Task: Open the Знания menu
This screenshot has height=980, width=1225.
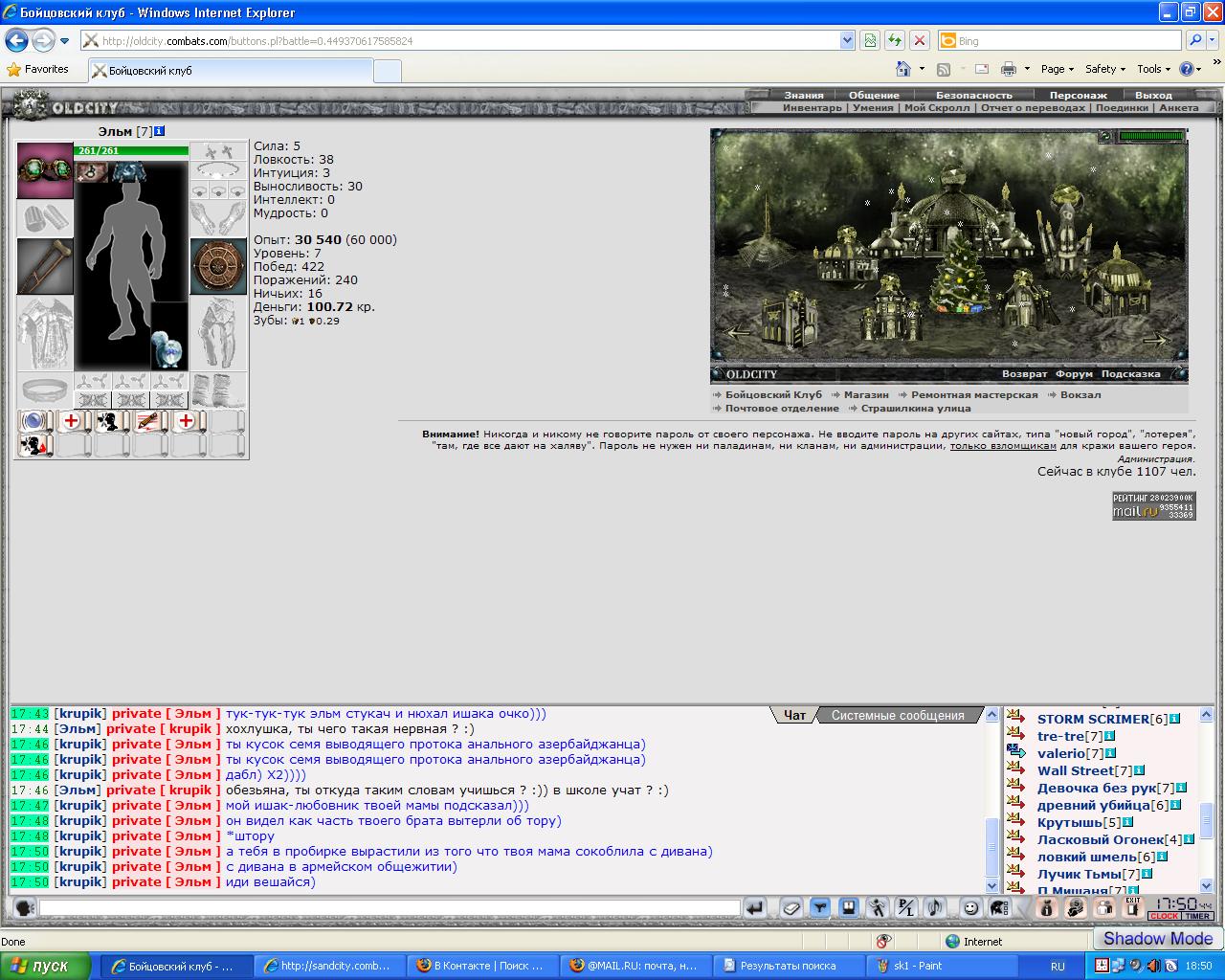Action: coord(804,95)
